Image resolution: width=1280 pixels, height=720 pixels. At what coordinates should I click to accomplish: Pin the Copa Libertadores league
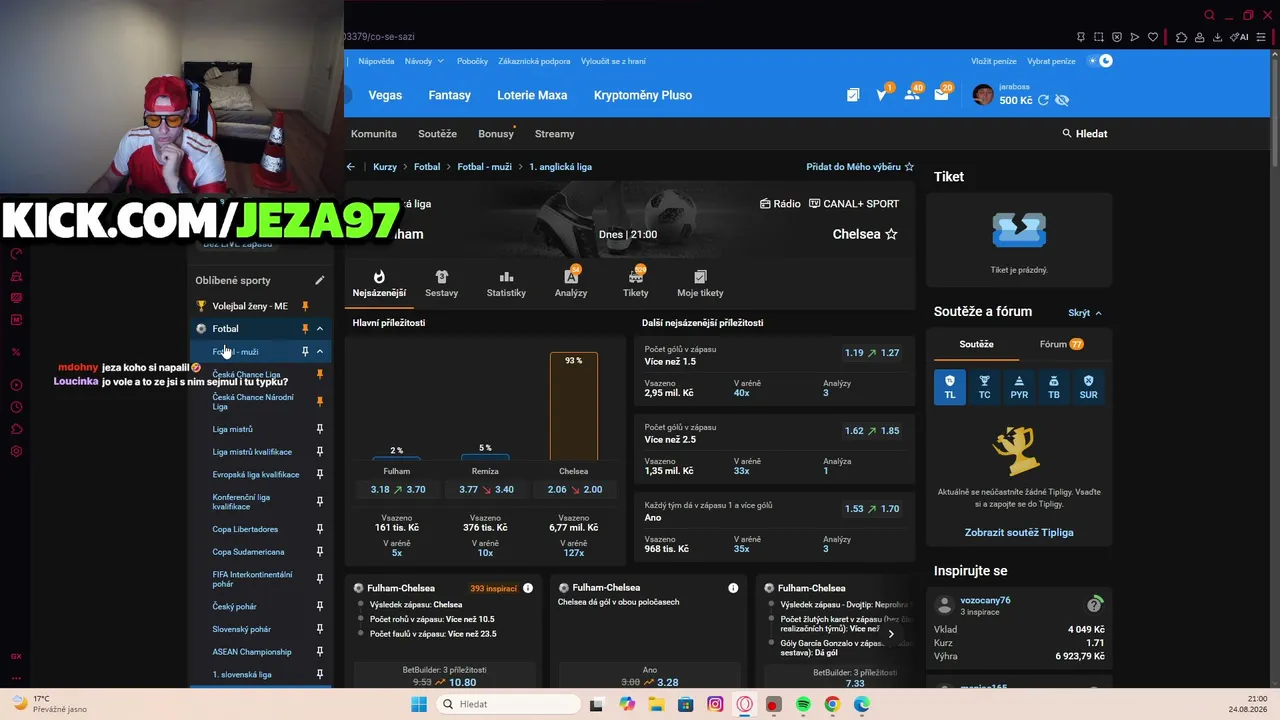coord(320,529)
